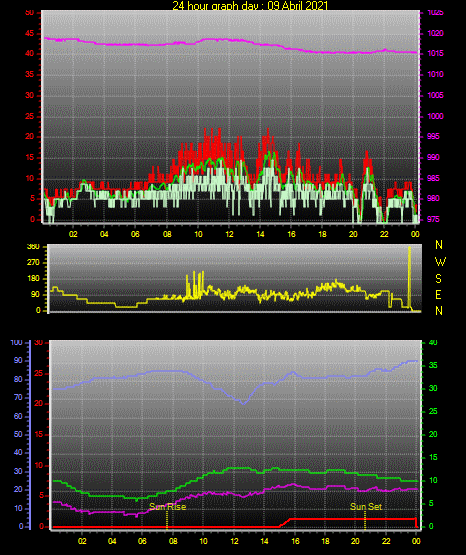
Task: Select the S wind direction label
Action: pyautogui.click(x=438, y=279)
